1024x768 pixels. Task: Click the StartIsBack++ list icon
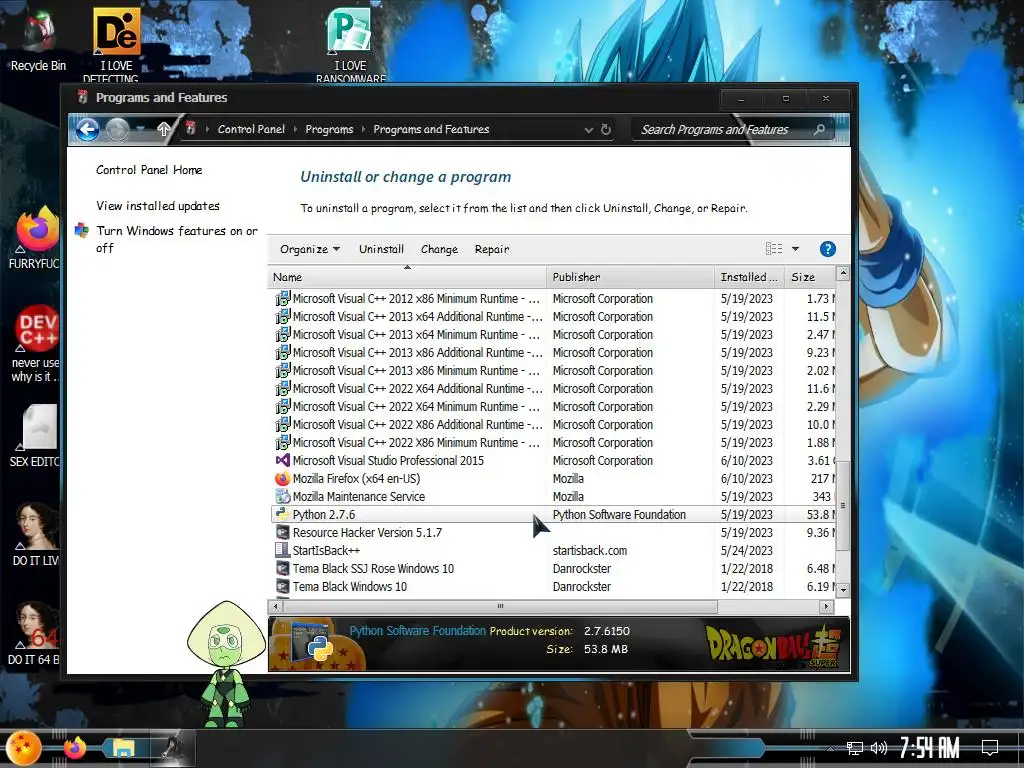coord(282,551)
